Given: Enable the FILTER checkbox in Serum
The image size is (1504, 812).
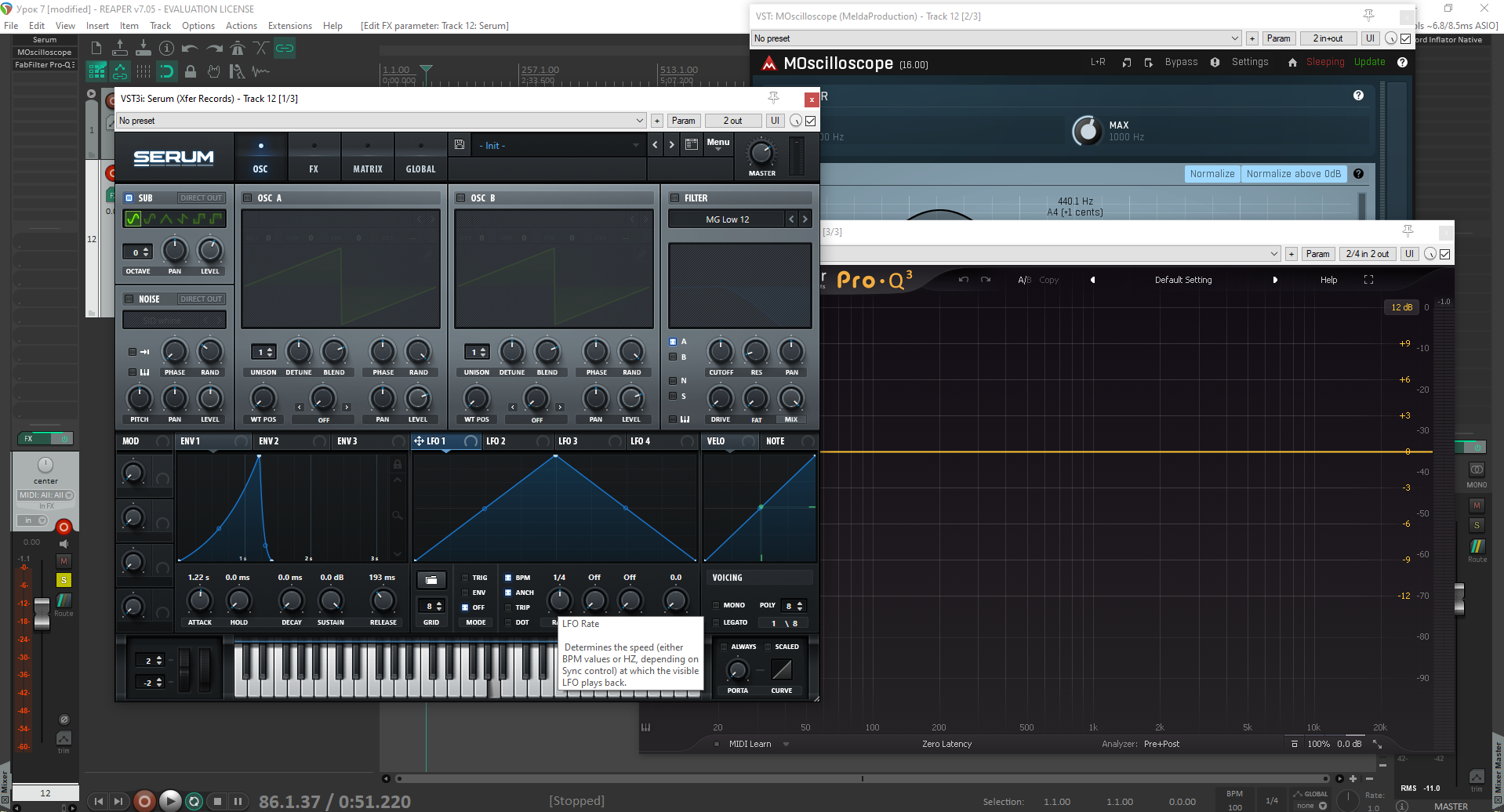Looking at the screenshot, I should point(674,198).
